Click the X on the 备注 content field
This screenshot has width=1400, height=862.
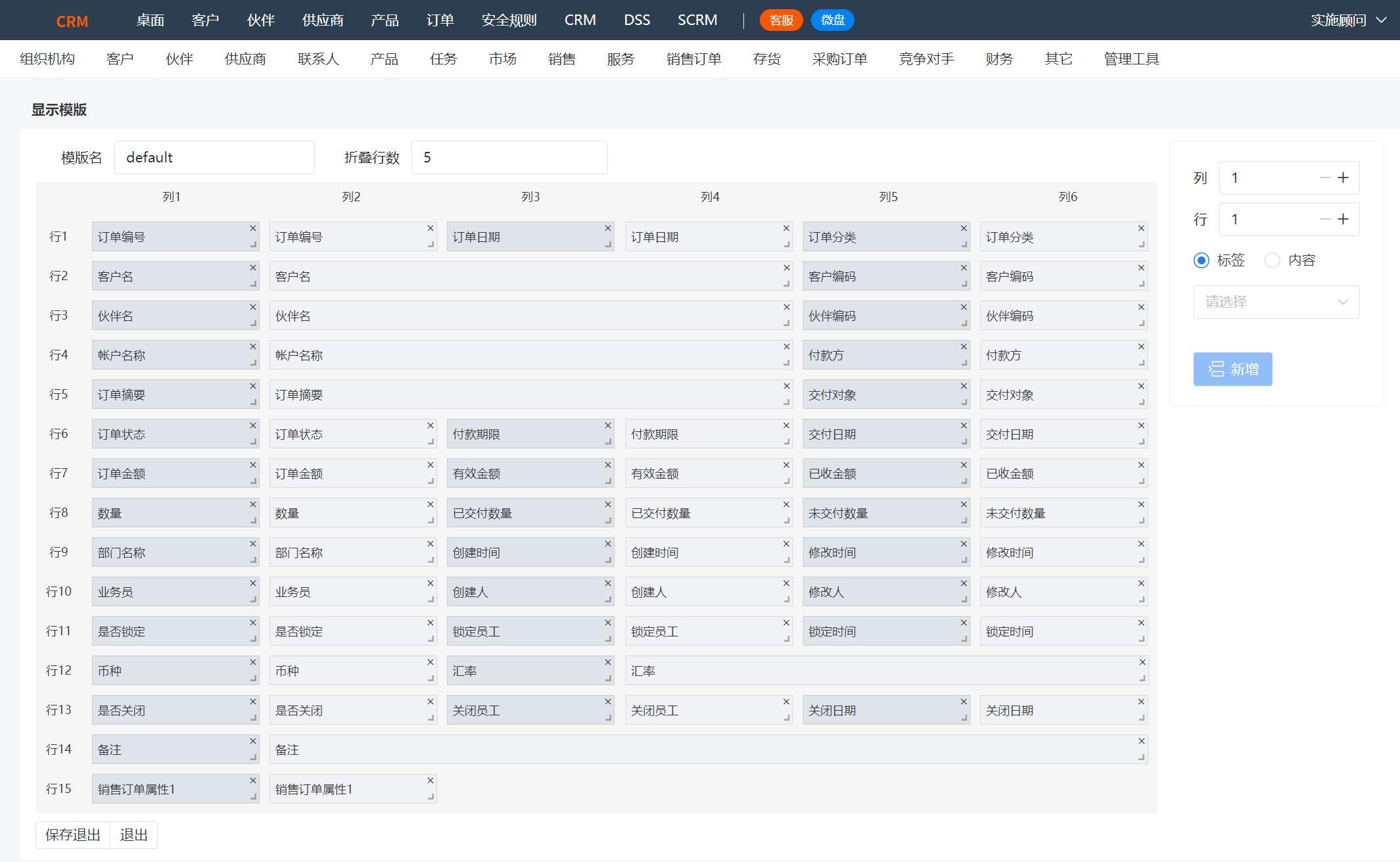click(1141, 741)
